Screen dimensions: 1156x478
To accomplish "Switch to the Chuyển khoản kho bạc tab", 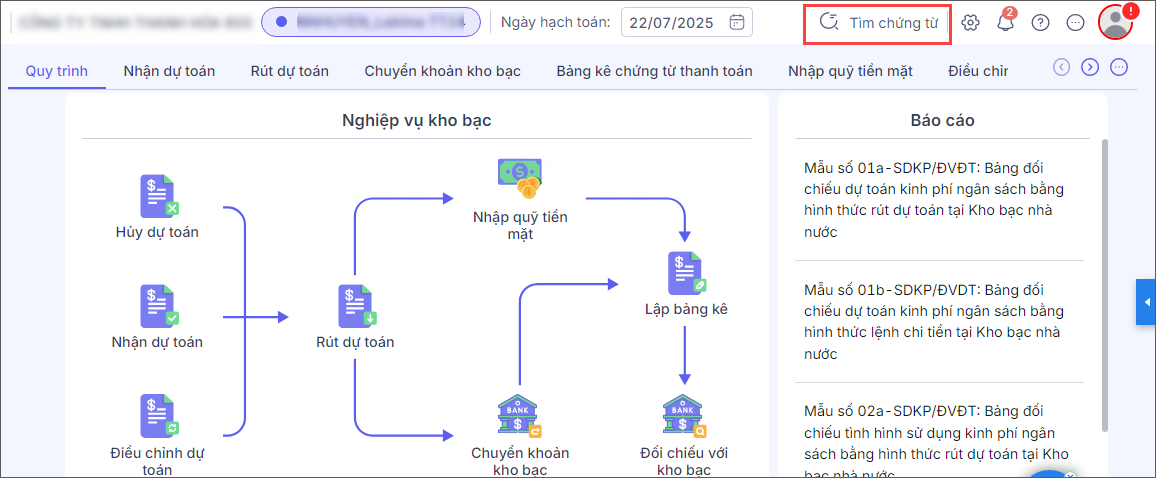I will [x=442, y=72].
